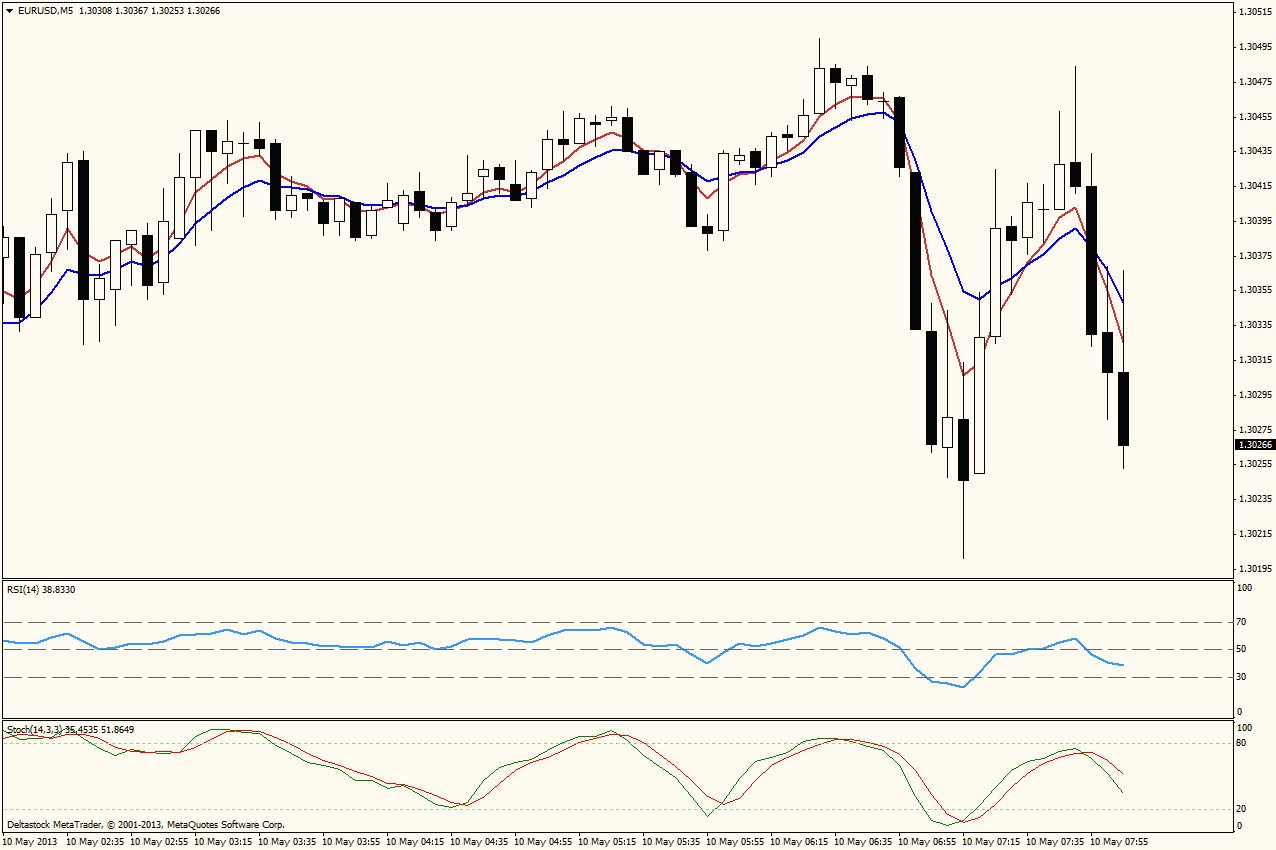Click the 10 May 02:35 time label

95,842
